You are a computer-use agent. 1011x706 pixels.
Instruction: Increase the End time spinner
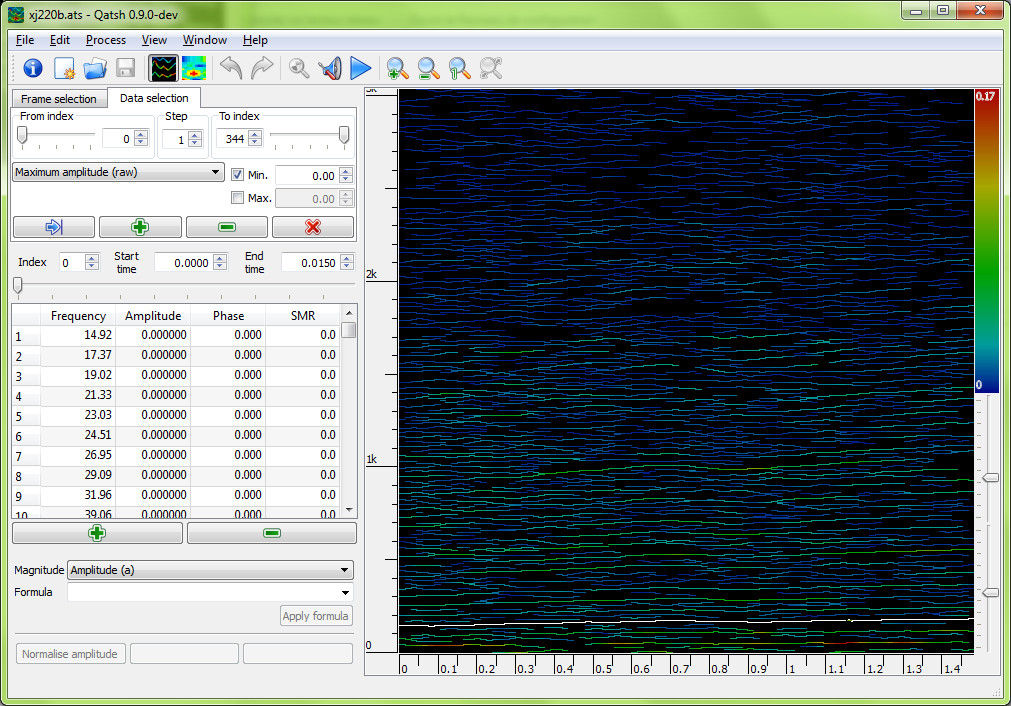pos(347,259)
